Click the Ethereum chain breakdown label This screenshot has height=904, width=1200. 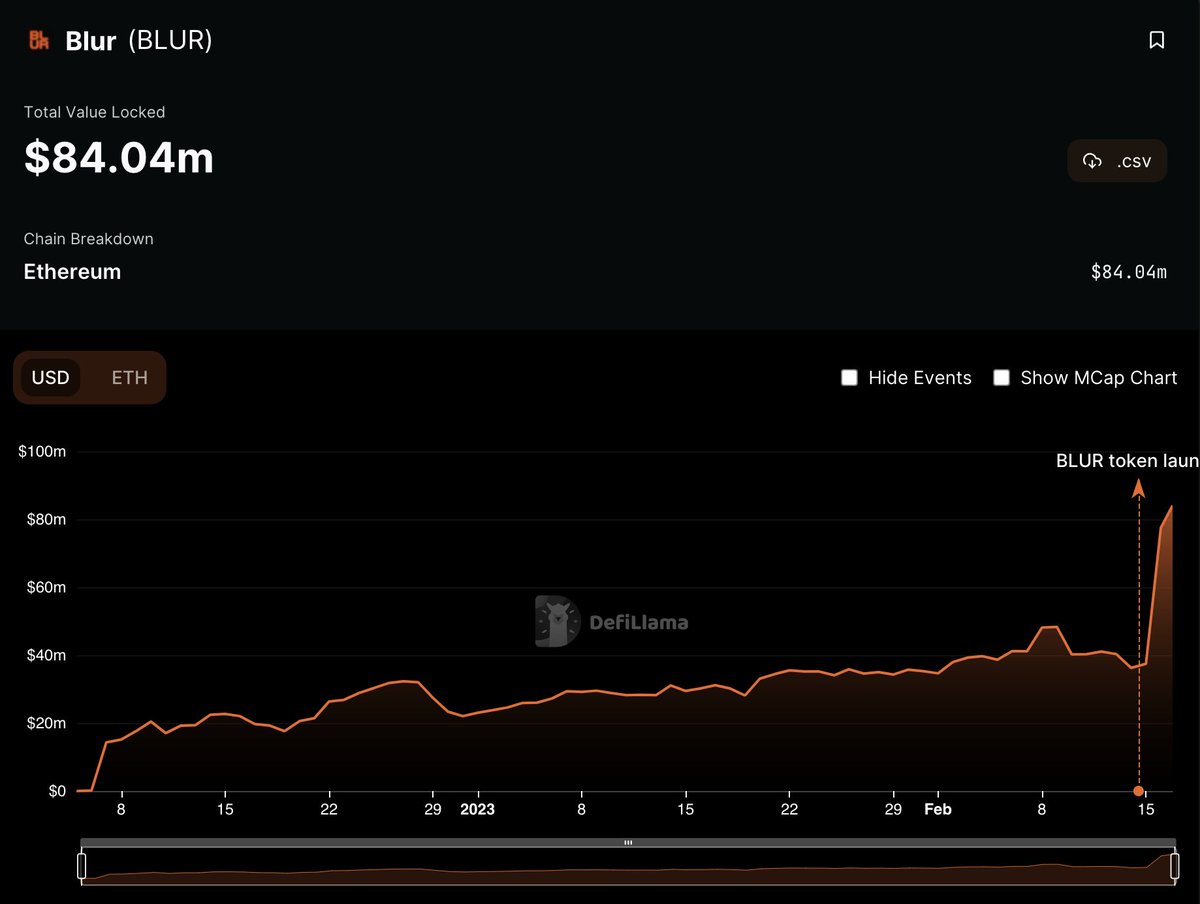point(72,272)
